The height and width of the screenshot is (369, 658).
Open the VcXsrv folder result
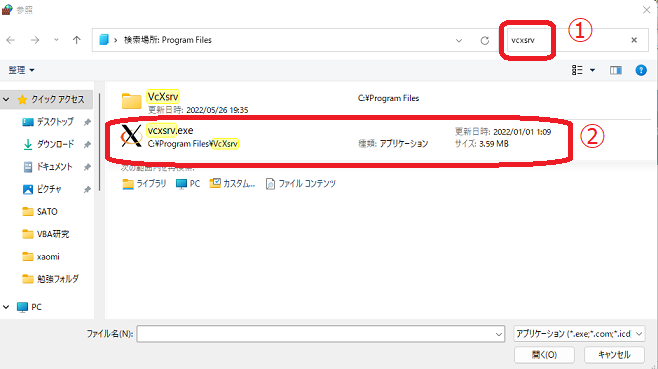click(163, 97)
